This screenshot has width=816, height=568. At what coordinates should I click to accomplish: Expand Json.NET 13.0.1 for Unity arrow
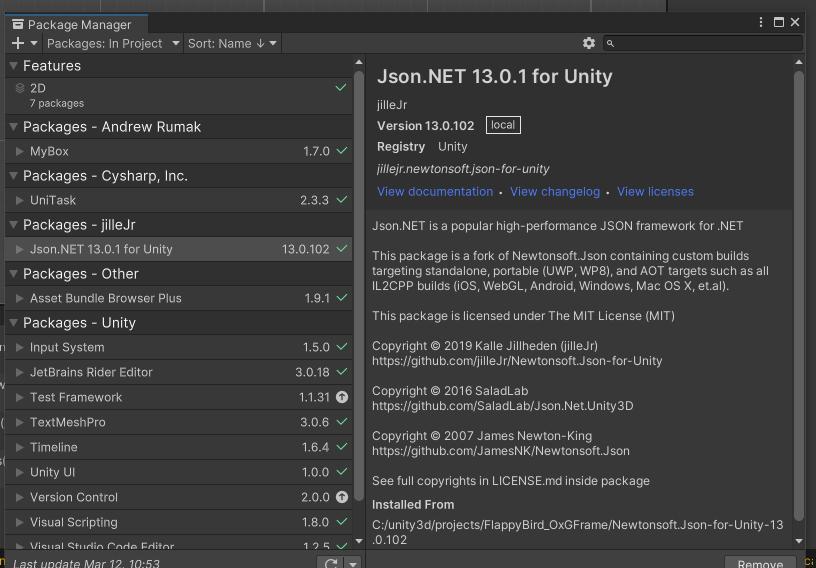[20, 249]
